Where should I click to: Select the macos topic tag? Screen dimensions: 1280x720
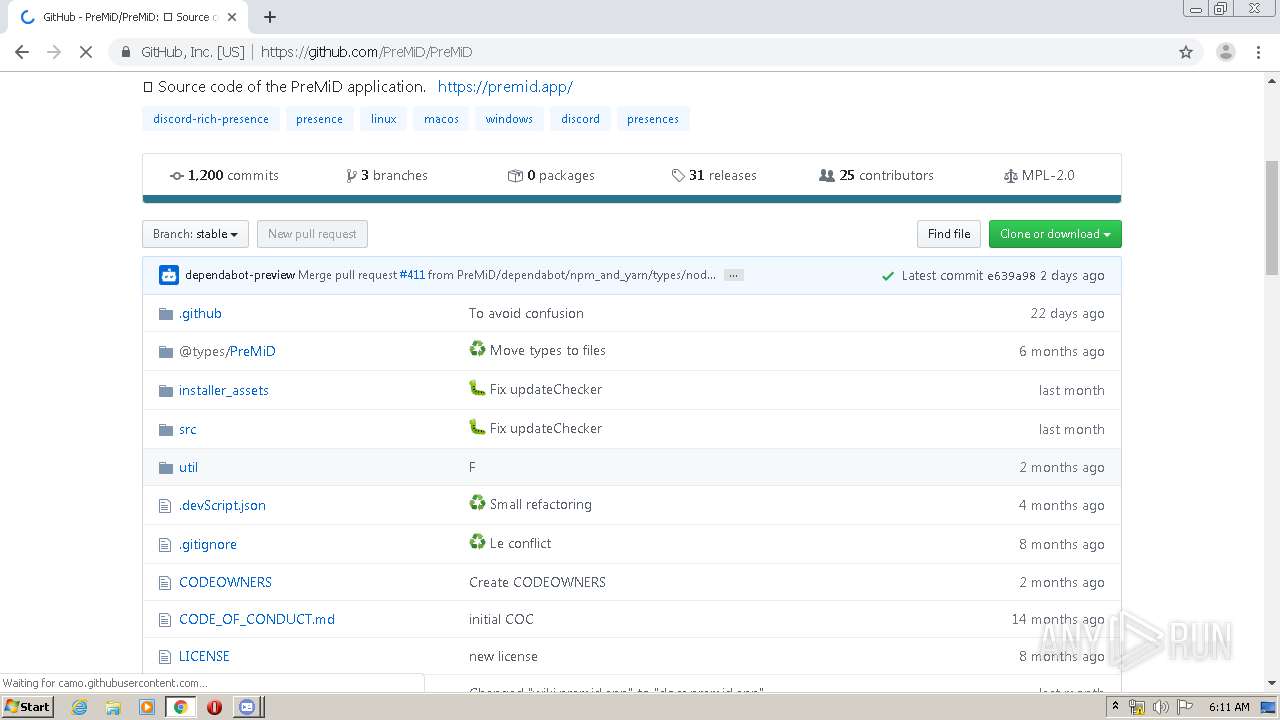441,119
